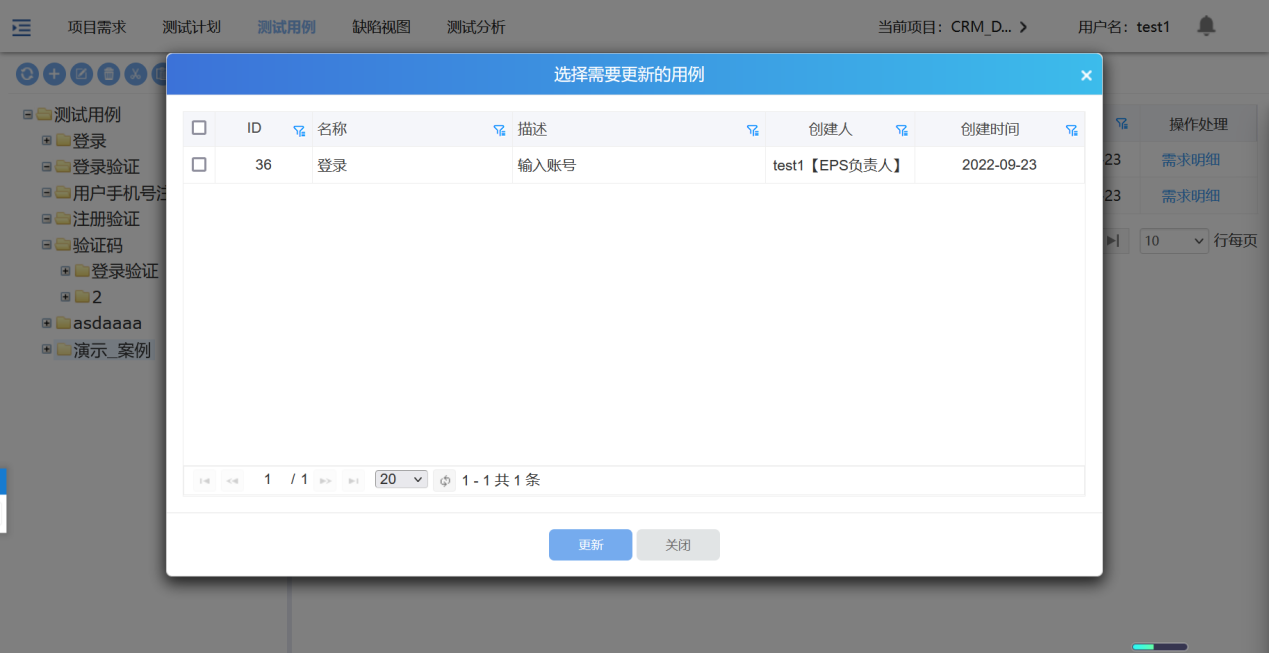This screenshot has height=653, width=1269.
Task: Expand the 演示_案例 tree folder
Action: click(x=47, y=350)
